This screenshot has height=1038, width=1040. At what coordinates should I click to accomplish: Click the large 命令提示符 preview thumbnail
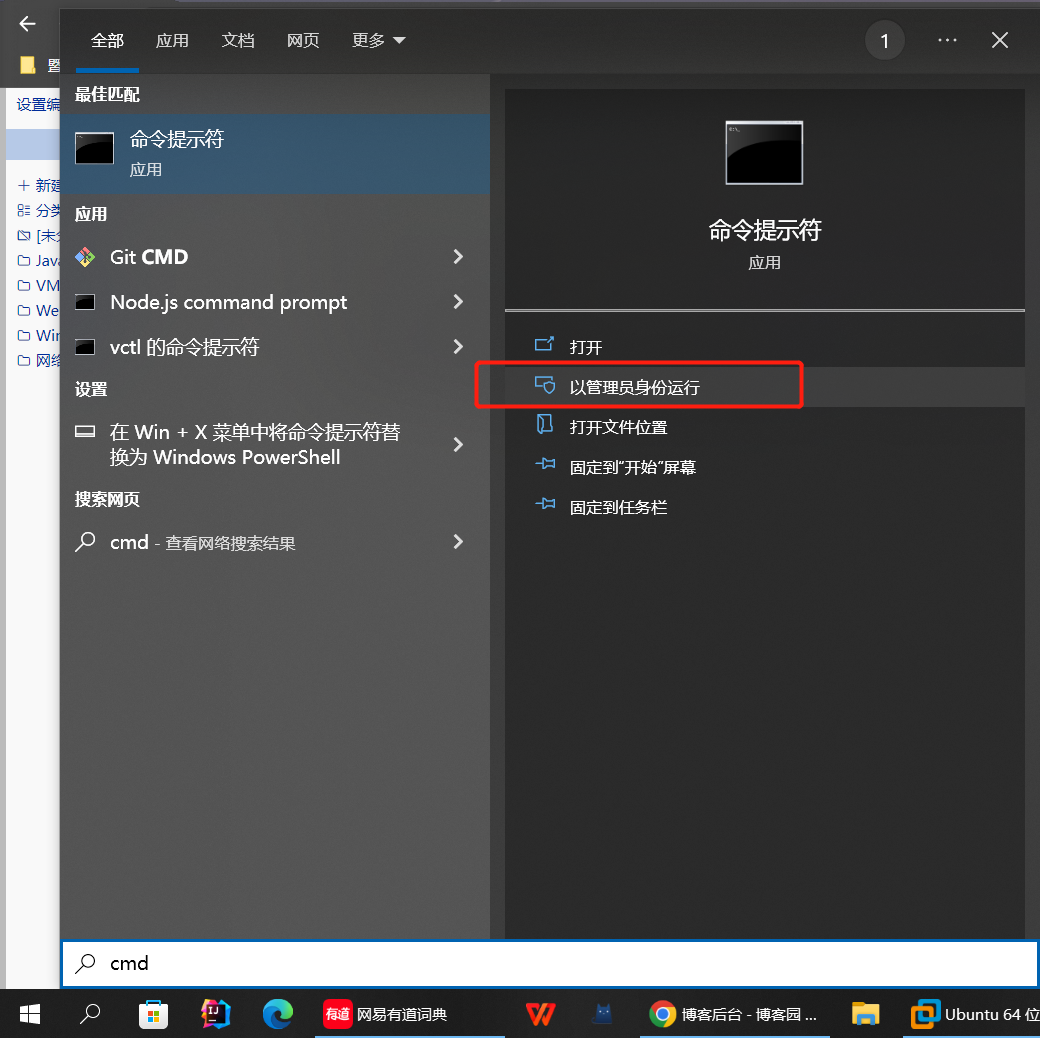pyautogui.click(x=764, y=153)
